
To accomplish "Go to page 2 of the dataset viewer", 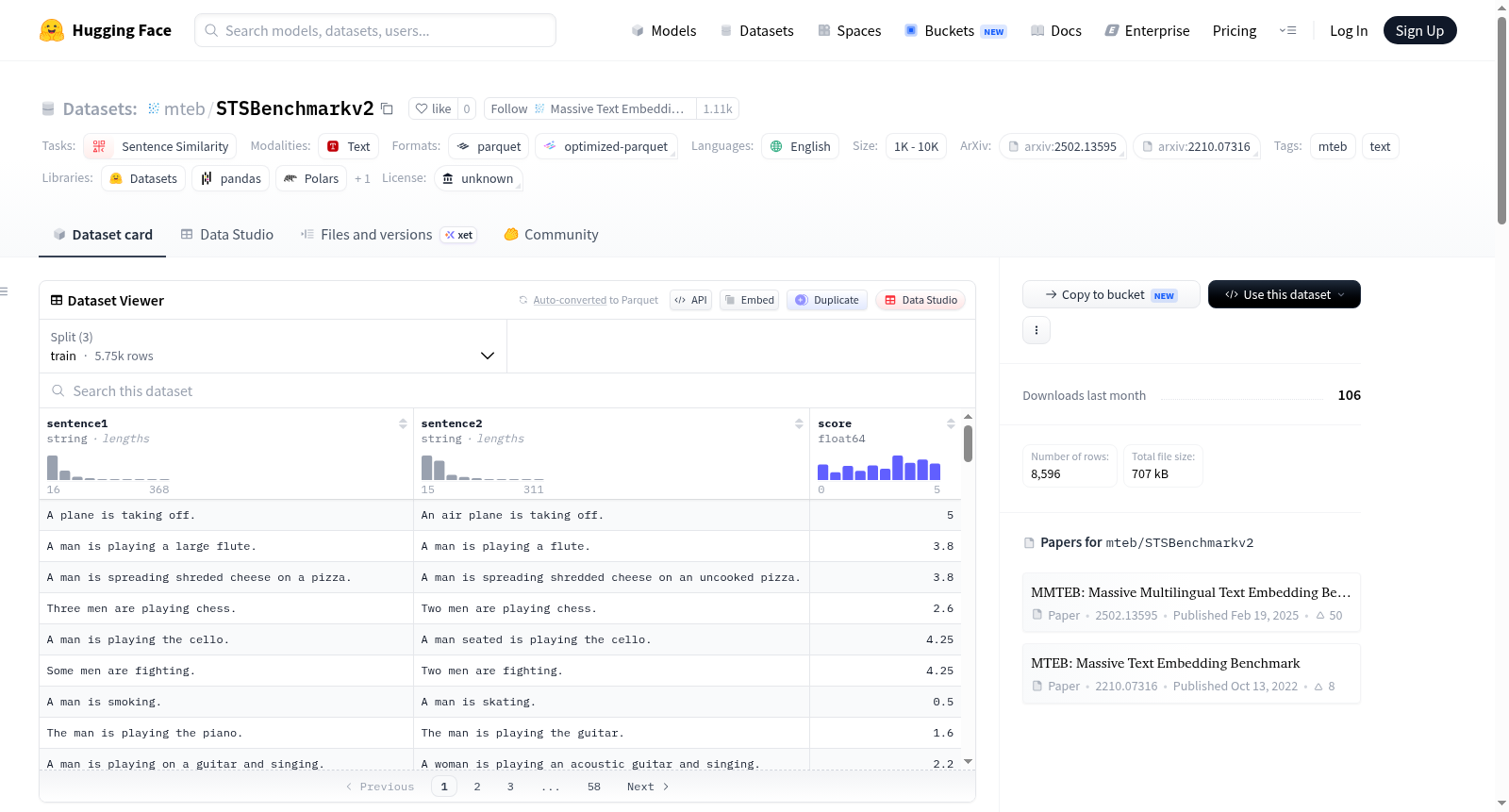I will [477, 787].
